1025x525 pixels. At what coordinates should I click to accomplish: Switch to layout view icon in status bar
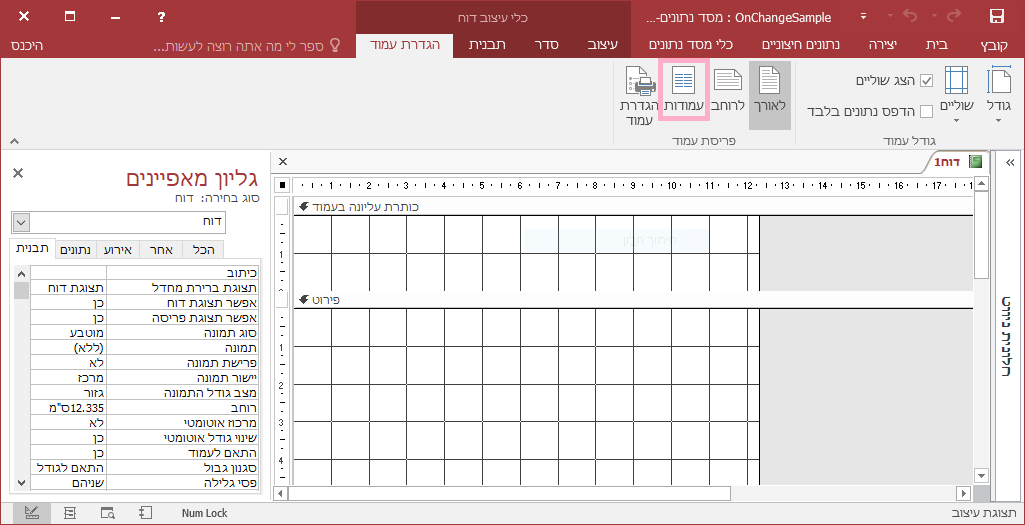click(x=70, y=513)
